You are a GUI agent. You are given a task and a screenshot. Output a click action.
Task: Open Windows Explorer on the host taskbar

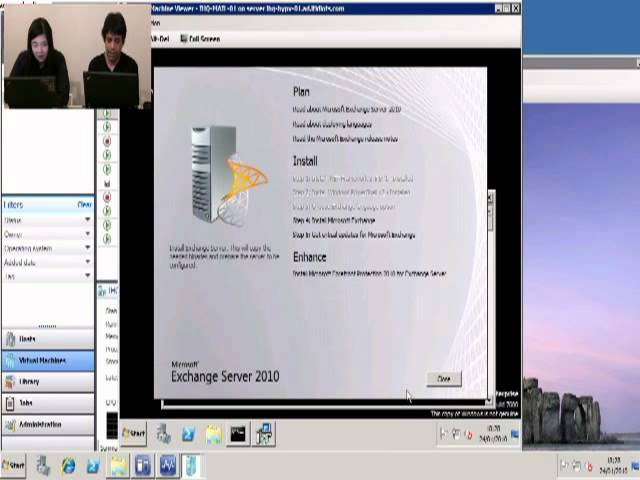click(x=118, y=466)
